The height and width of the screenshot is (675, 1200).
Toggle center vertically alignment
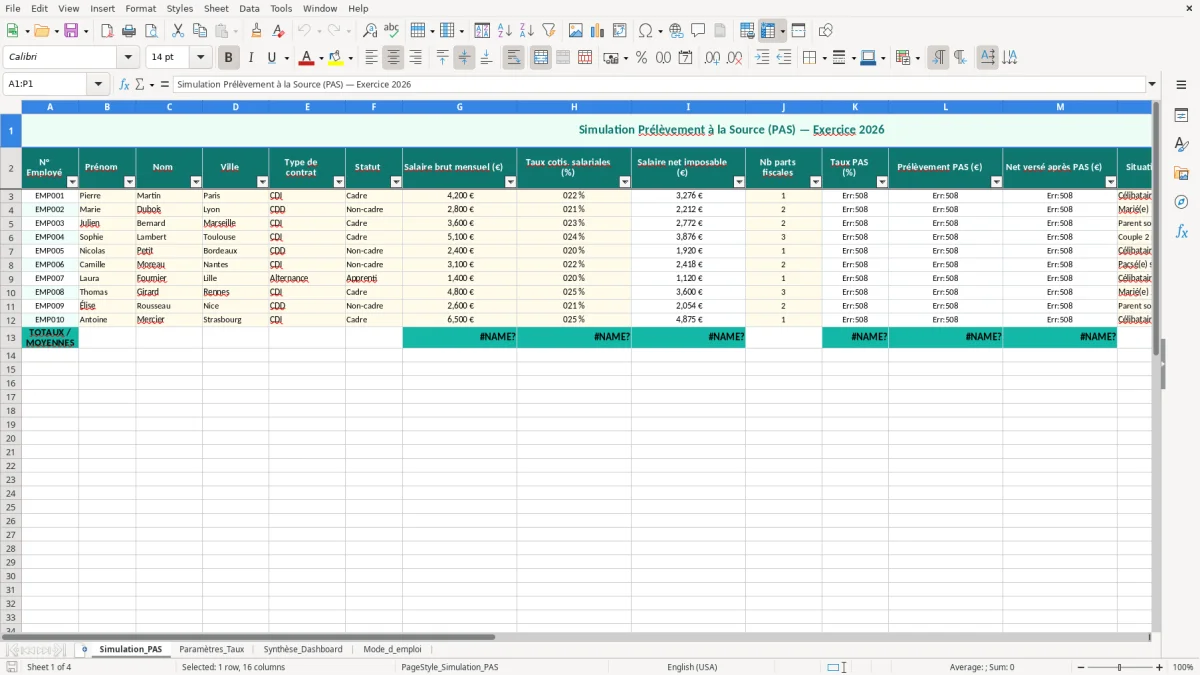[464, 58]
